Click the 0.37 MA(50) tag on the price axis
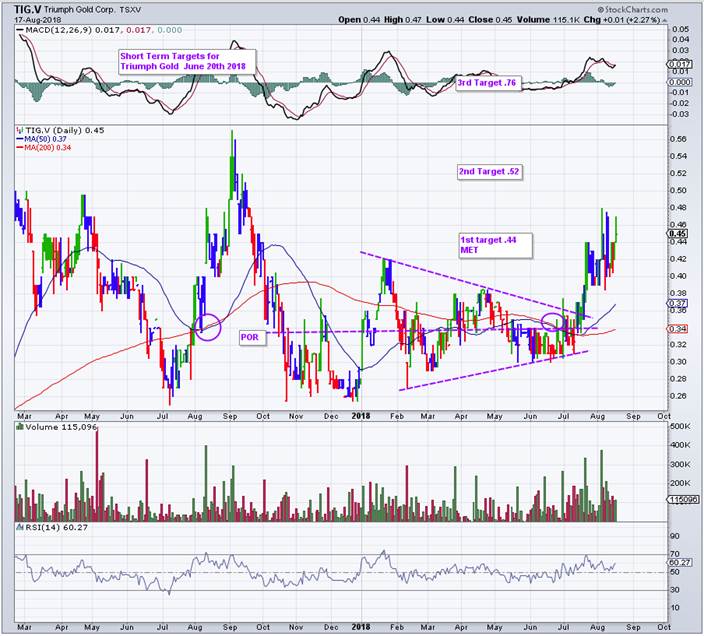 tap(677, 303)
